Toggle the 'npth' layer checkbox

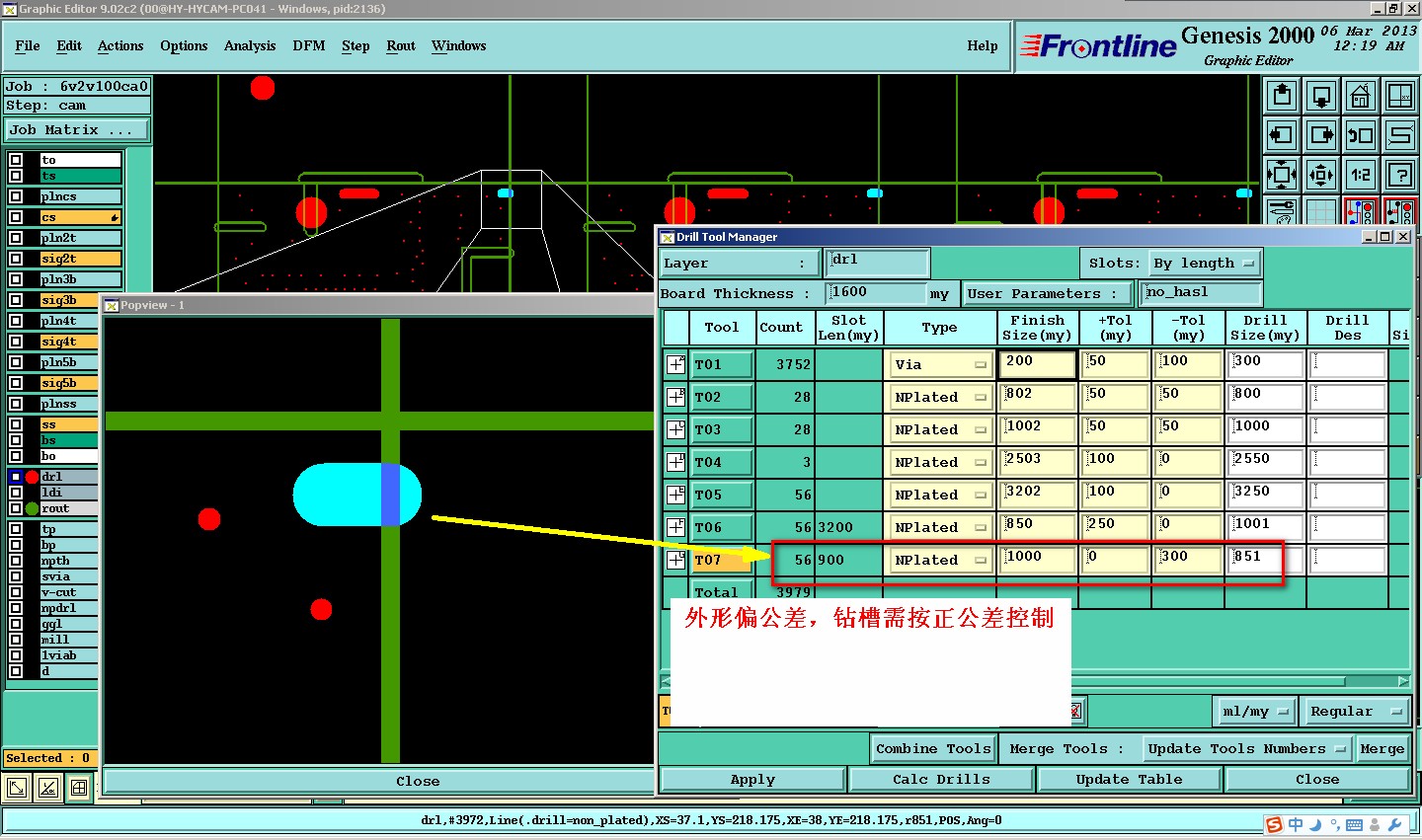pyautogui.click(x=16, y=561)
